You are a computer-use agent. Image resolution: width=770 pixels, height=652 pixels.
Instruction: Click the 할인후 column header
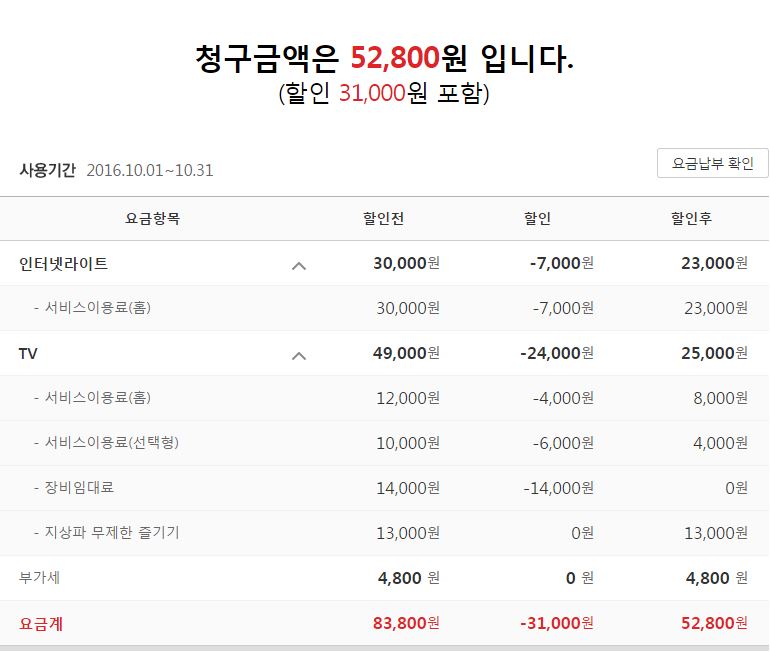pyautogui.click(x=692, y=218)
